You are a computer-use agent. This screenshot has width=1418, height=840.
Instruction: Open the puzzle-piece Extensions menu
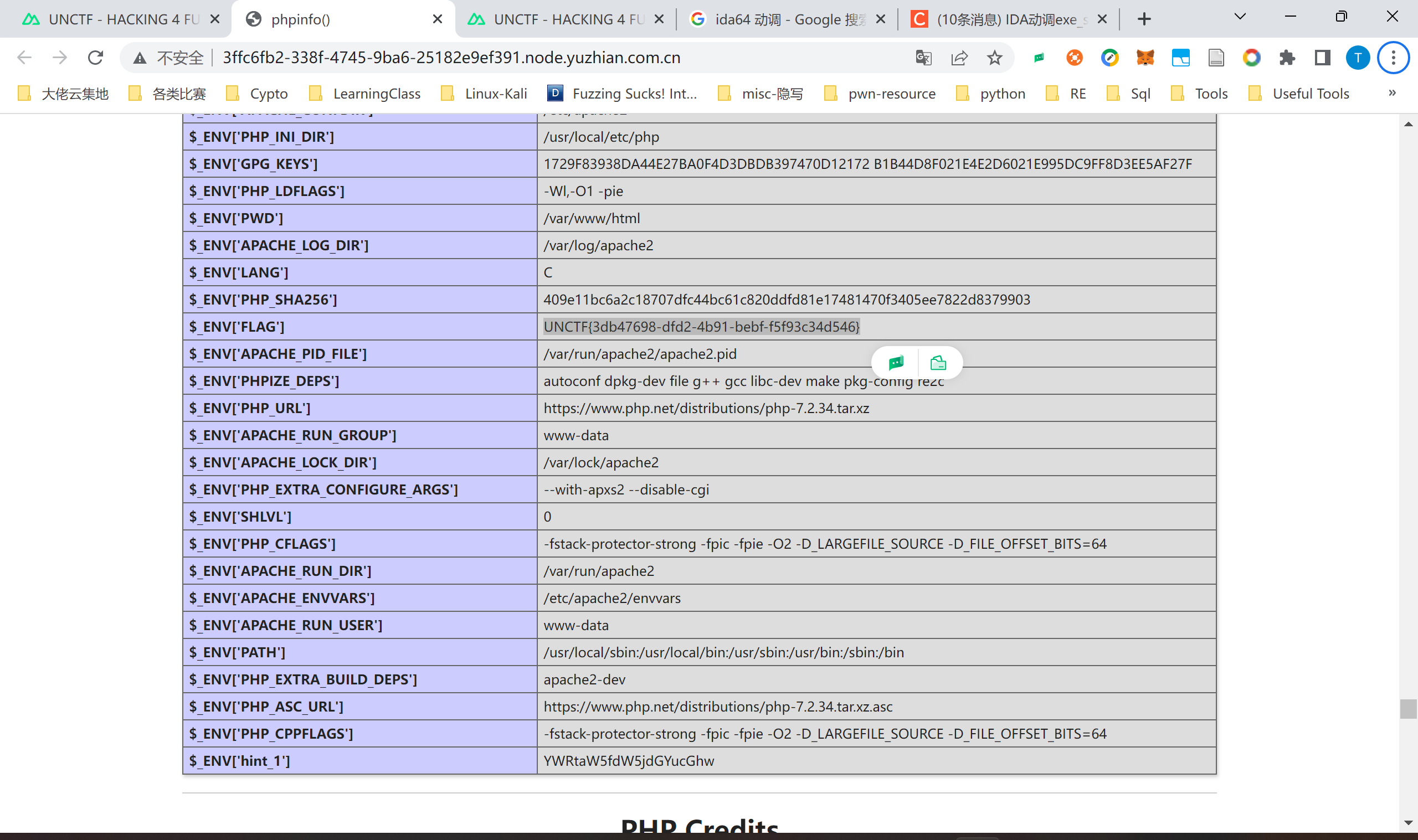pos(1287,58)
